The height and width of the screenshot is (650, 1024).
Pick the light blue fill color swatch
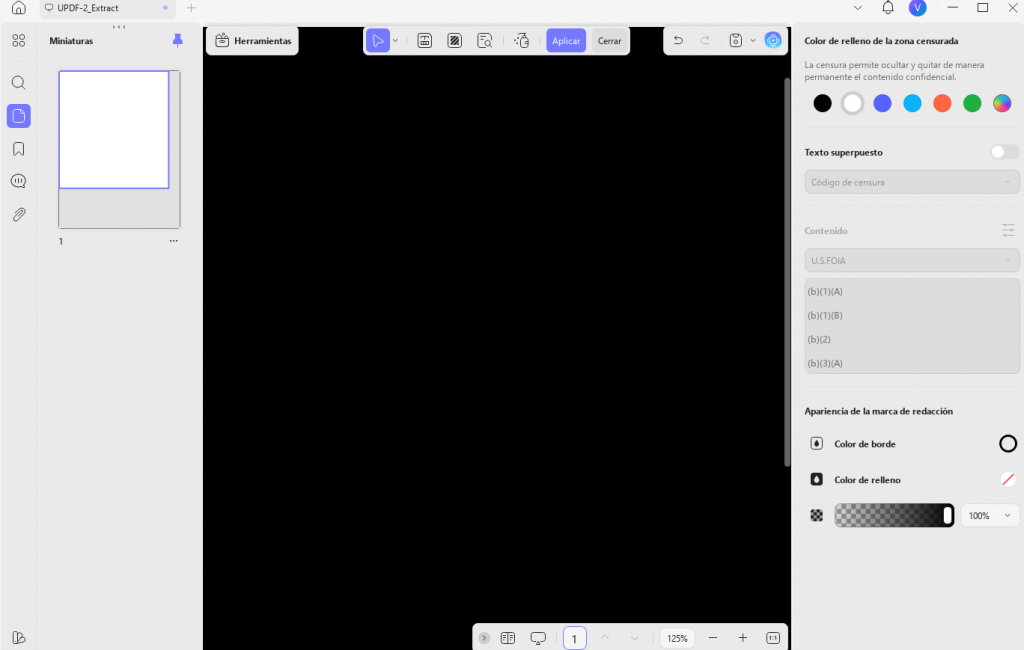(912, 103)
